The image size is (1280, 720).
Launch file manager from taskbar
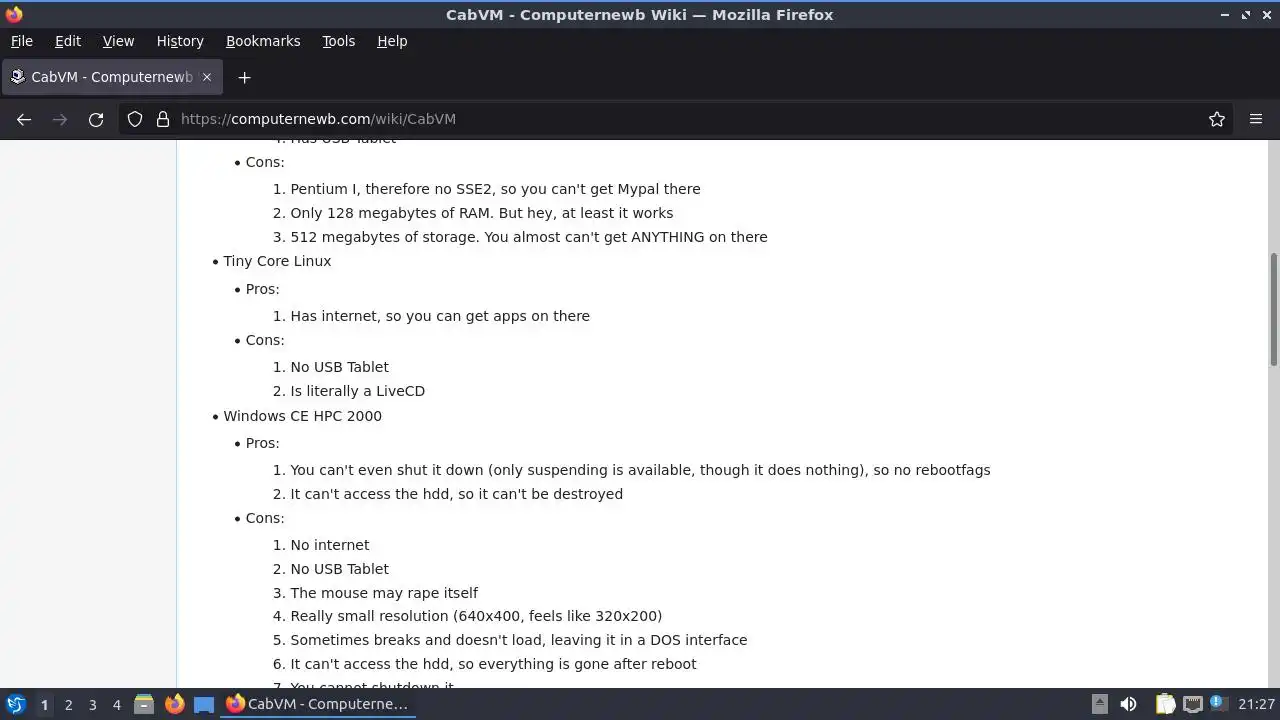(x=144, y=704)
